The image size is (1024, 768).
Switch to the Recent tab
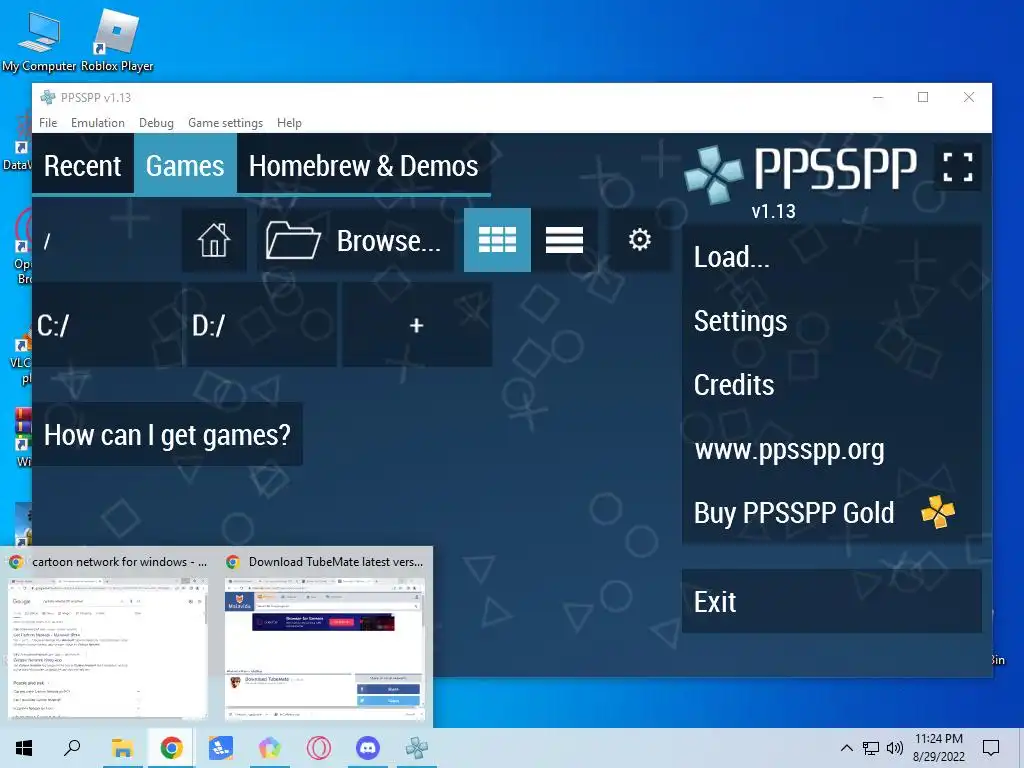click(83, 166)
